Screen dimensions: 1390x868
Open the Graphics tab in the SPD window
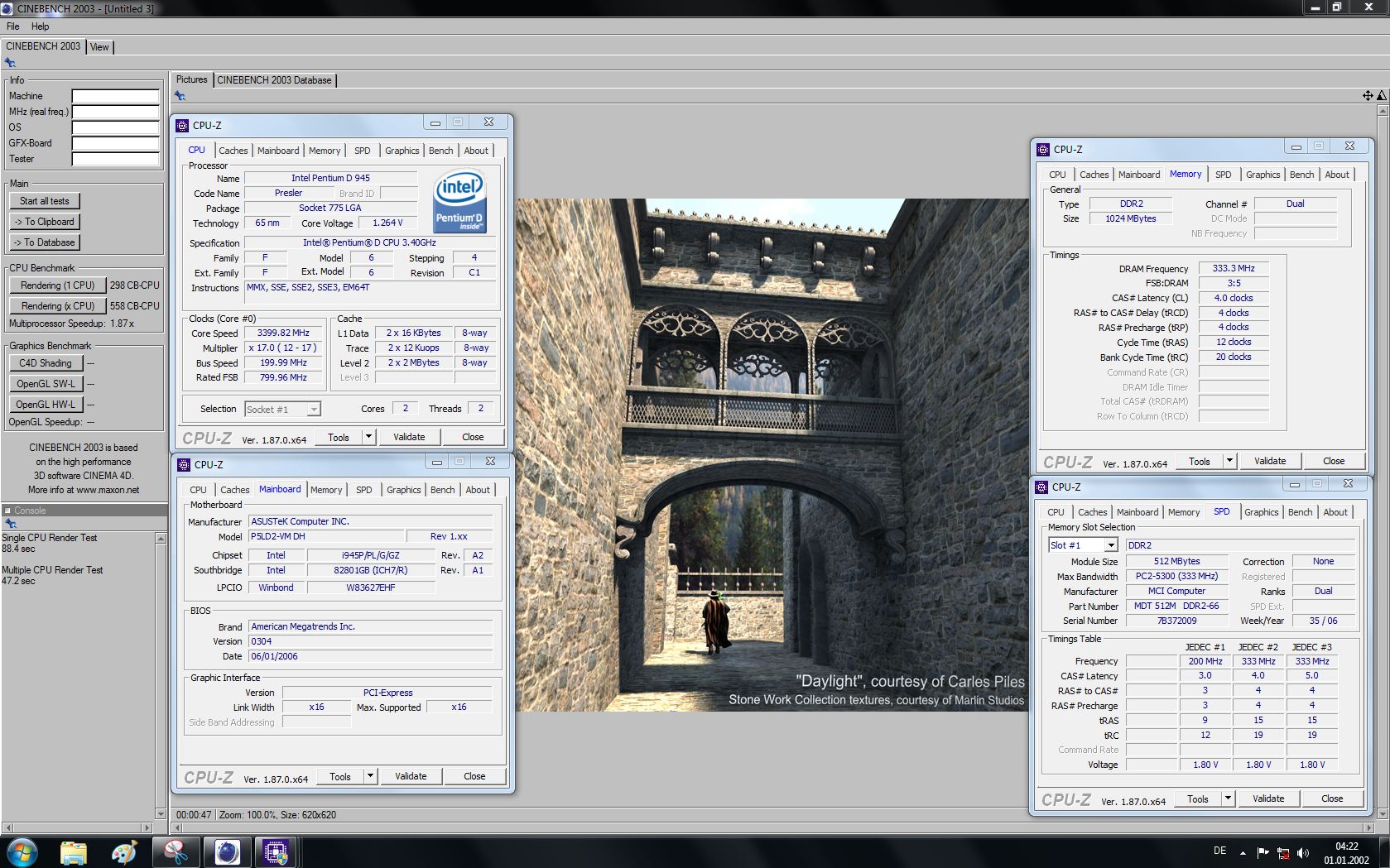point(1261,512)
